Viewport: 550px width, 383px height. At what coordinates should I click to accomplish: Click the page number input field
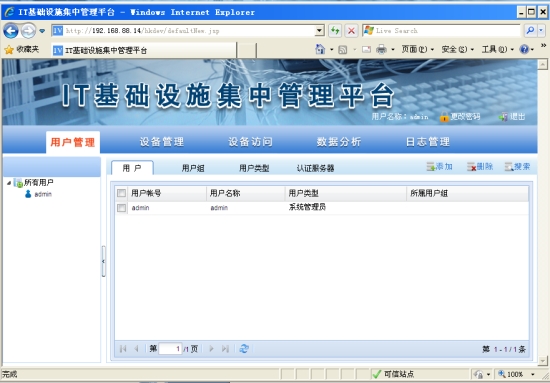[x=170, y=349]
